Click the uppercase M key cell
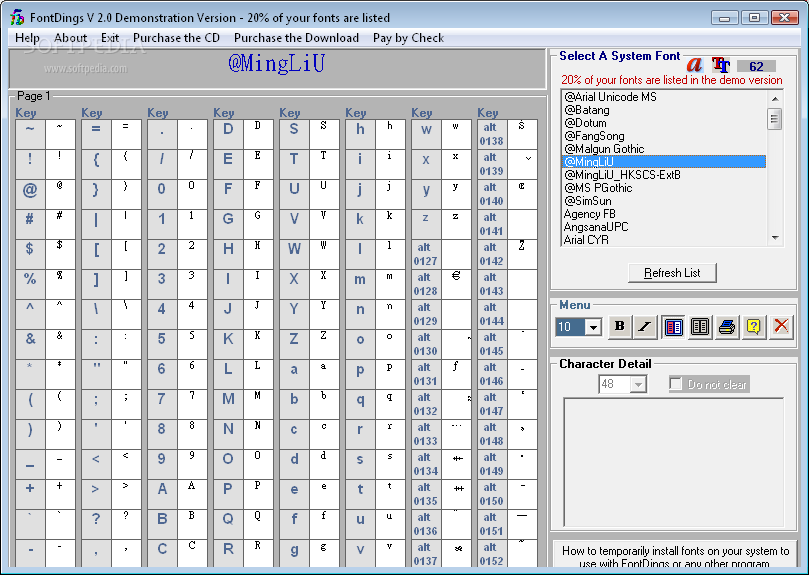The width and height of the screenshot is (809, 575). tap(229, 404)
